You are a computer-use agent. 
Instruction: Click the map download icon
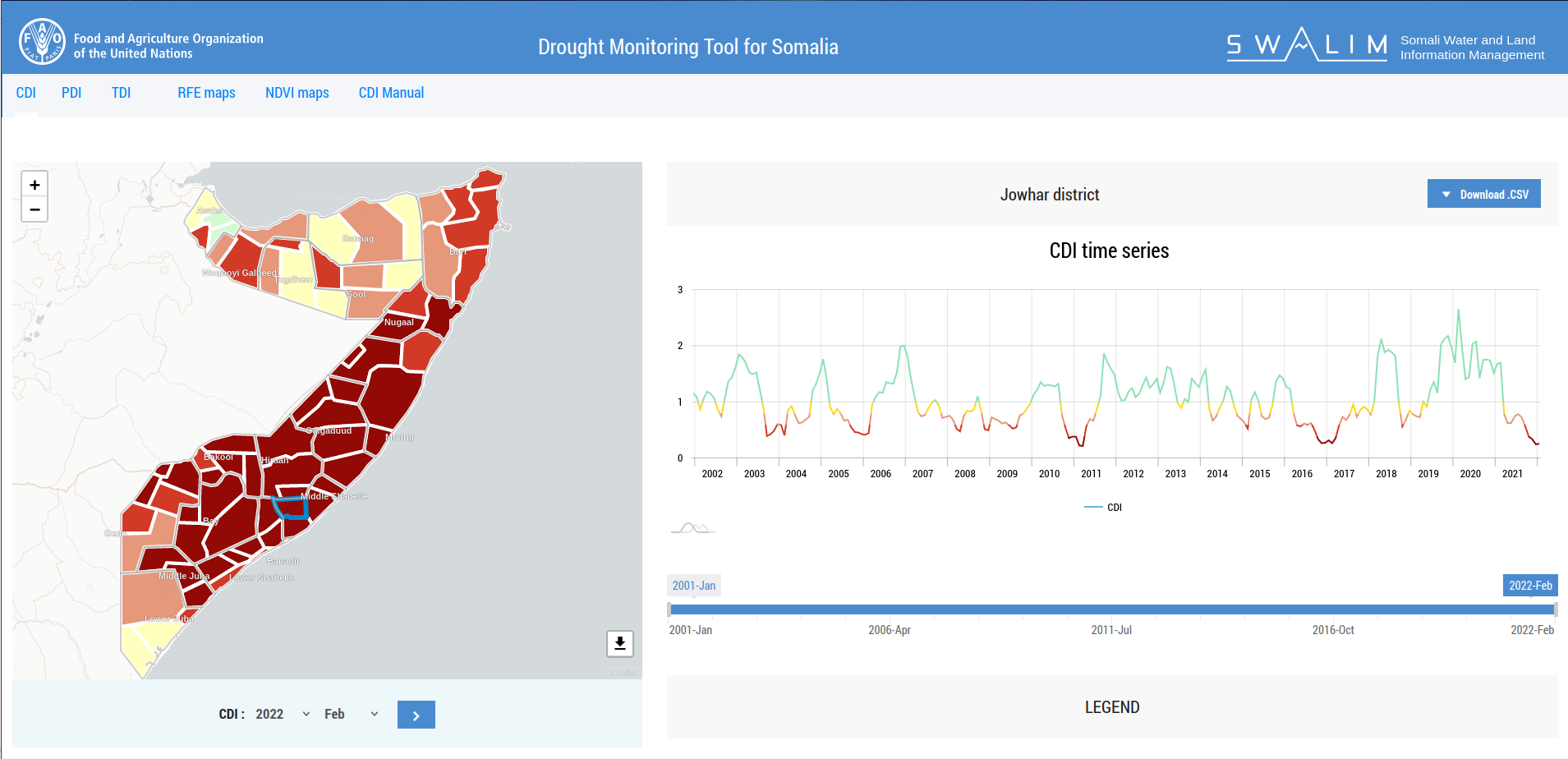pyautogui.click(x=619, y=644)
